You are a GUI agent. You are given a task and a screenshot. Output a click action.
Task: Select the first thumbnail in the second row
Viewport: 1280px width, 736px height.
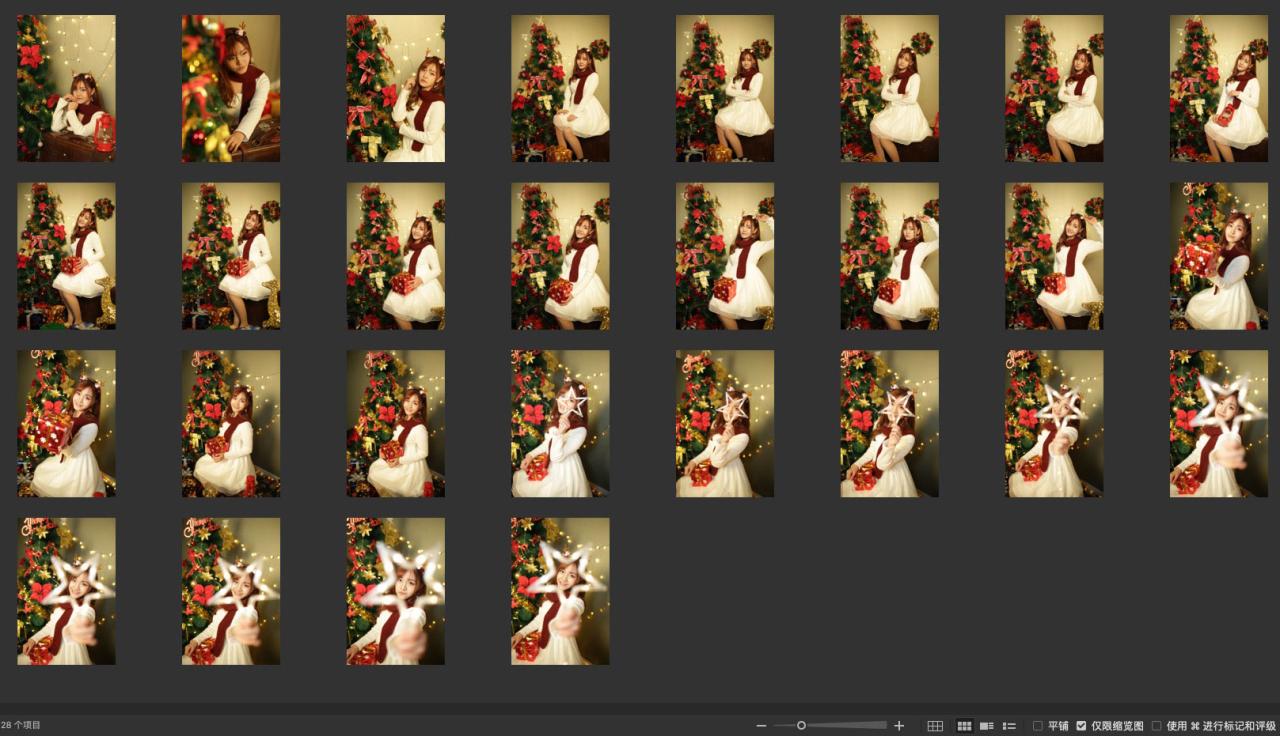click(66, 256)
